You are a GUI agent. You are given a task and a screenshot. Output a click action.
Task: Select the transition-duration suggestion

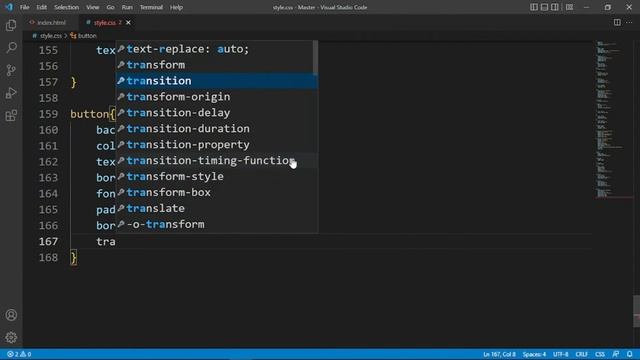pos(217,129)
